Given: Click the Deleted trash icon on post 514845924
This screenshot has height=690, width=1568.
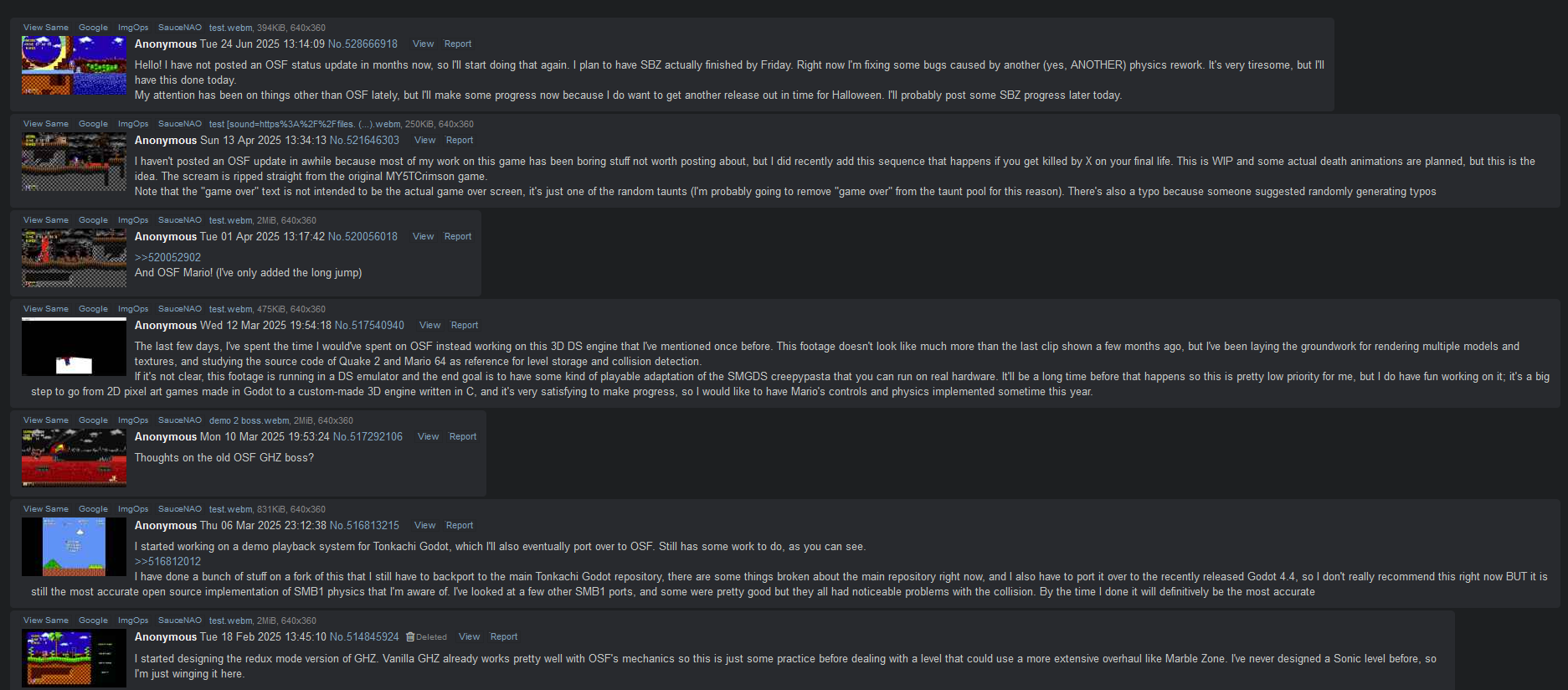Looking at the screenshot, I should (410, 637).
